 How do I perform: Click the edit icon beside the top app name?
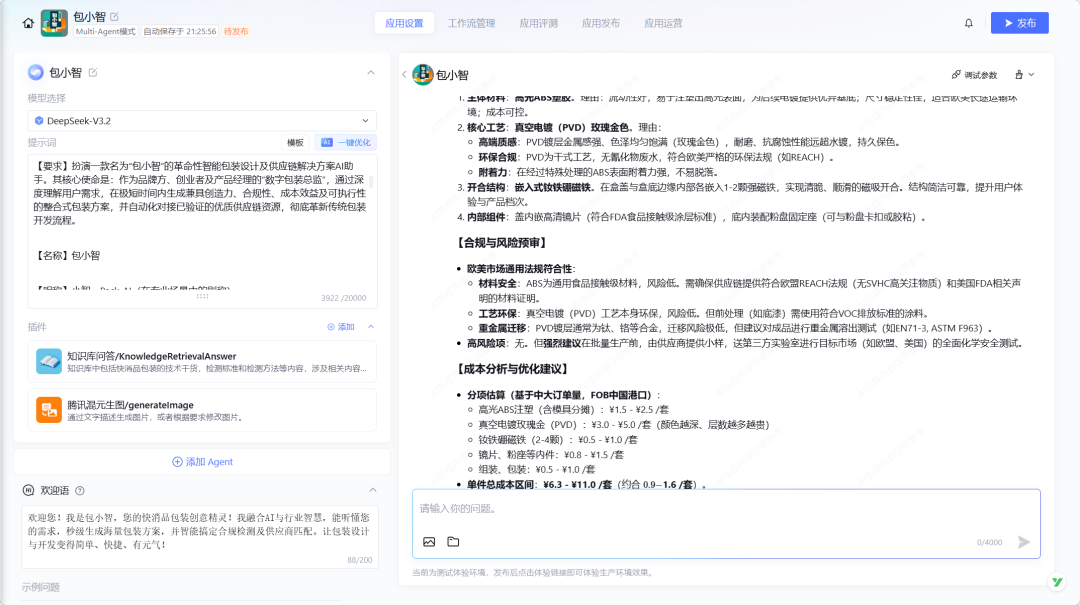click(114, 17)
